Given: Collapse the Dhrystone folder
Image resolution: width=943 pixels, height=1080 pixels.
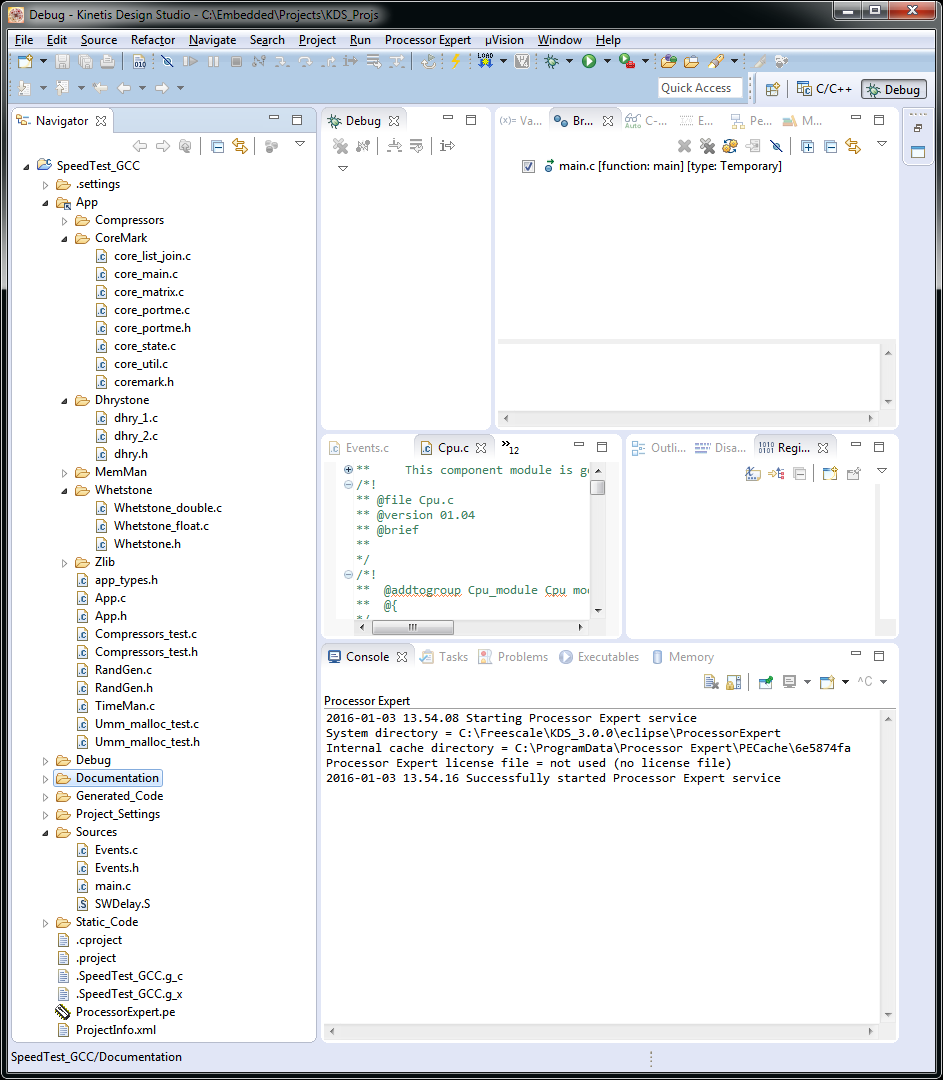Looking at the screenshot, I should click(65, 401).
